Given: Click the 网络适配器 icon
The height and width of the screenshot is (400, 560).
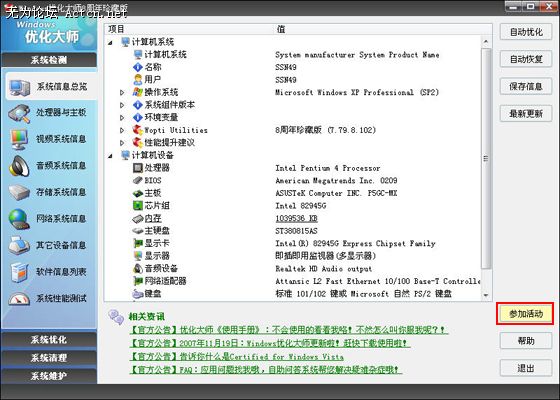Looking at the screenshot, I should pyautogui.click(x=138, y=281).
